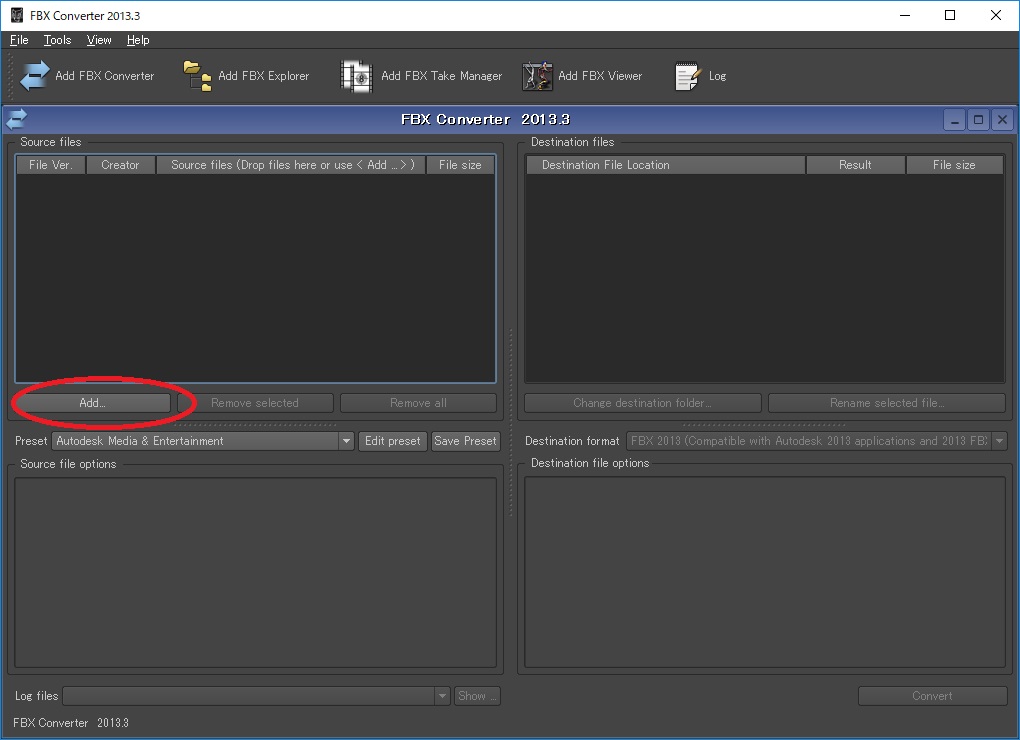Click the Remove selected button
Screen dimensions: 1020x740
tap(255, 403)
